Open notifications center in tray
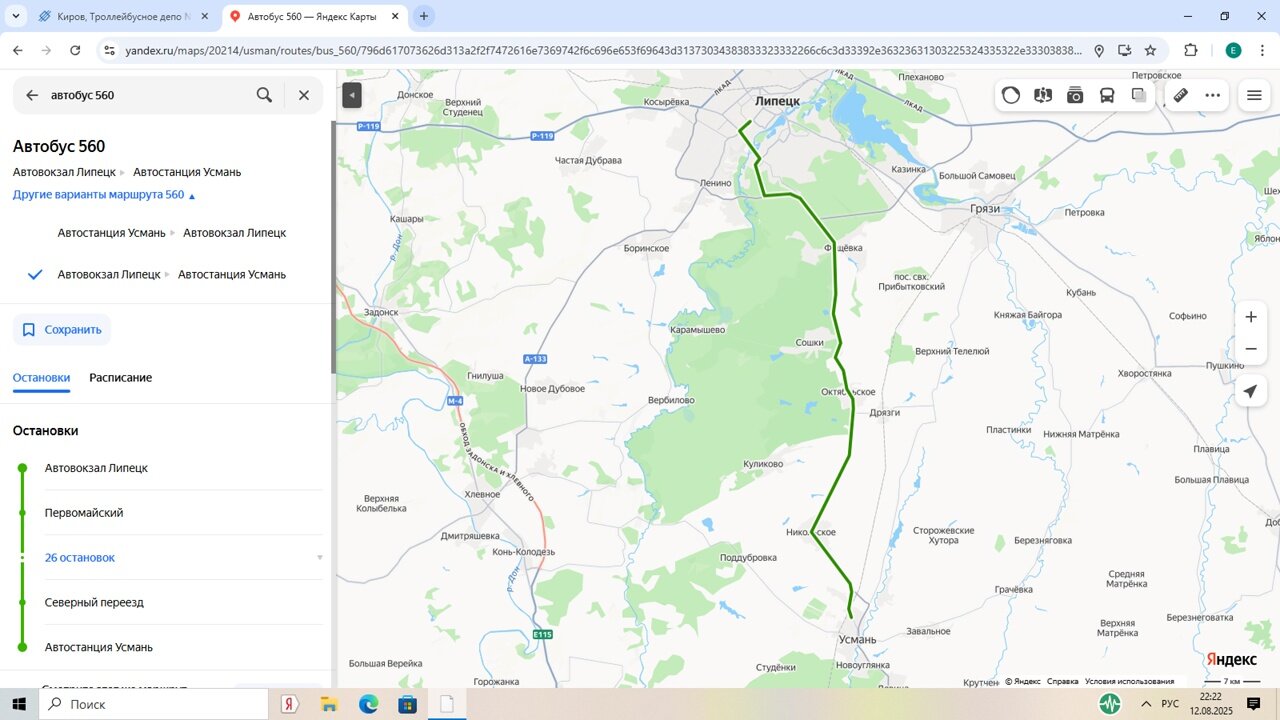The width and height of the screenshot is (1280, 720). tap(1253, 704)
